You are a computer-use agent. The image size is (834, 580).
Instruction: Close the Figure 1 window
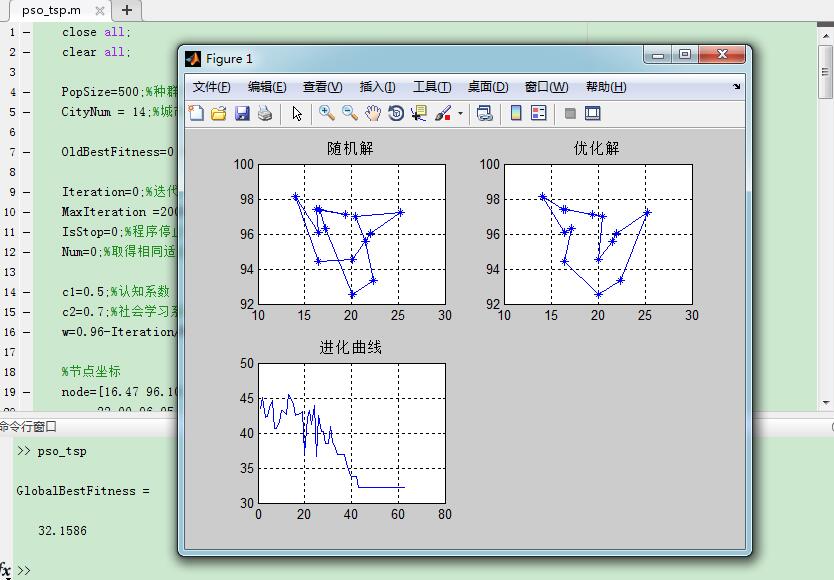[x=722, y=54]
